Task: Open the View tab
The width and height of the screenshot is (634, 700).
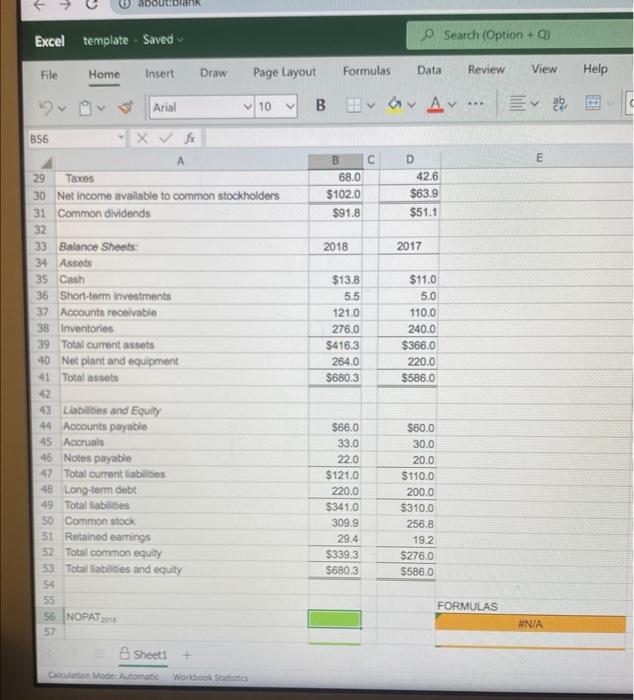Action: (544, 69)
